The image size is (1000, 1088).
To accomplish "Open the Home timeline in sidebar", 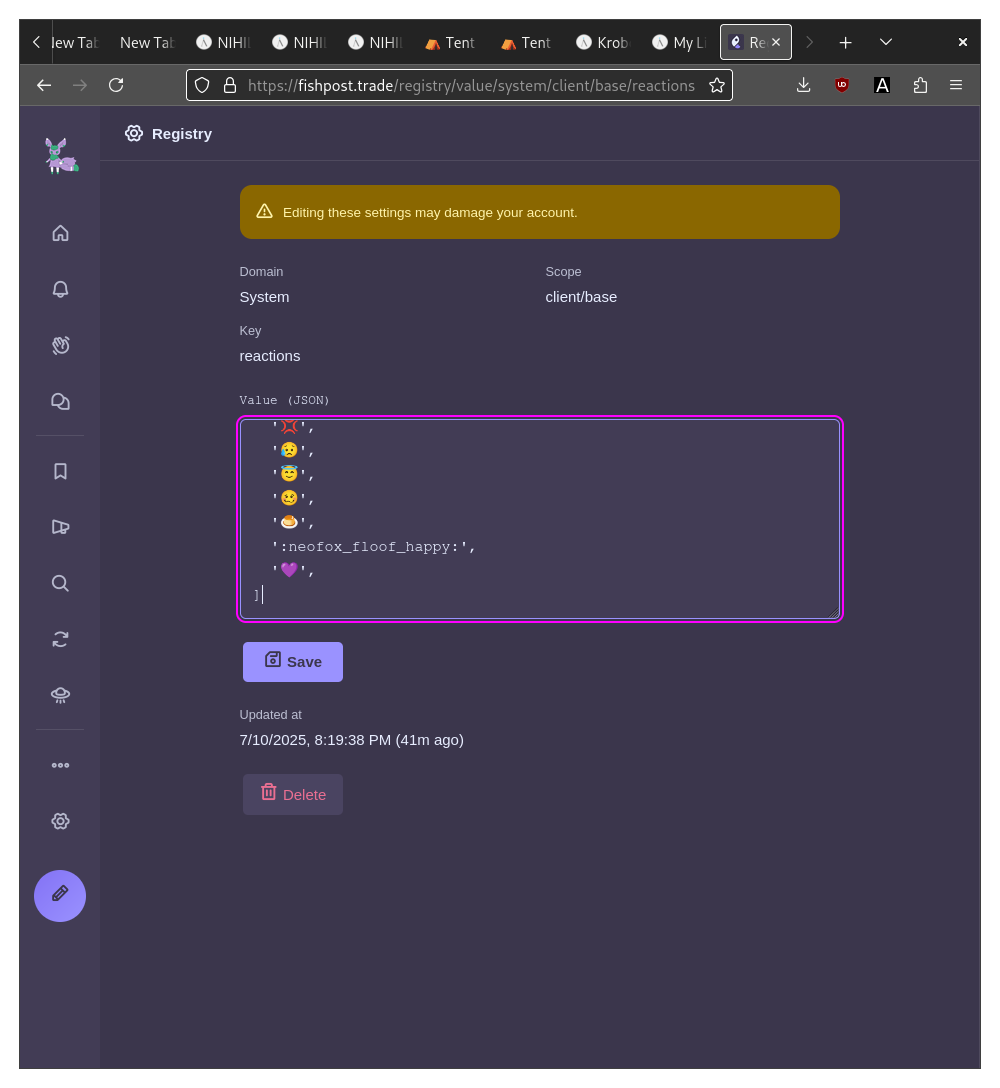I will [x=60, y=233].
